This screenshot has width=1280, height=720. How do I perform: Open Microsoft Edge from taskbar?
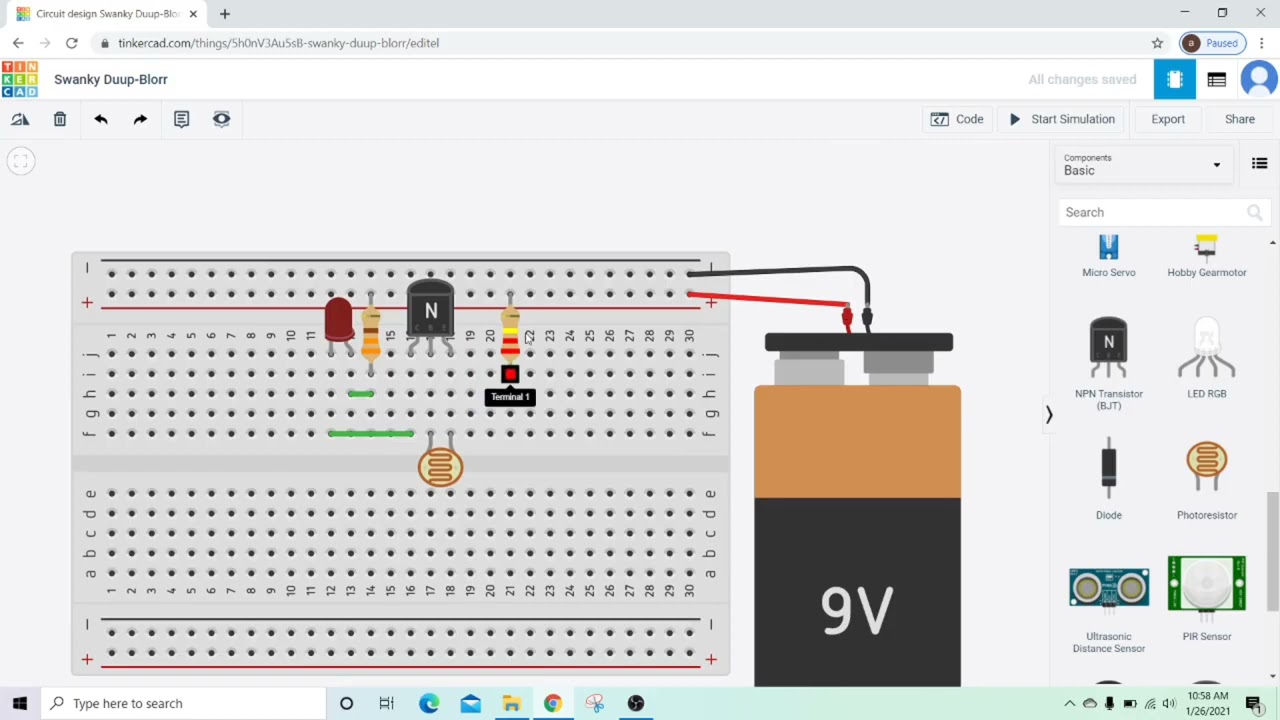(429, 703)
